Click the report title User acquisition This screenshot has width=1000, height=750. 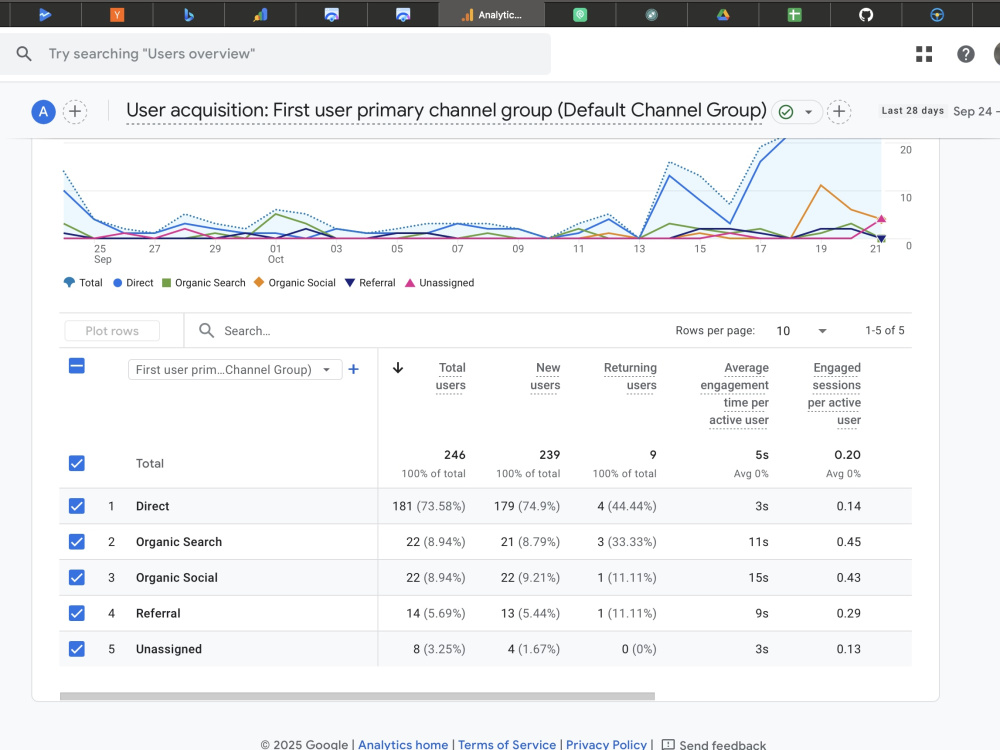pyautogui.click(x=446, y=110)
